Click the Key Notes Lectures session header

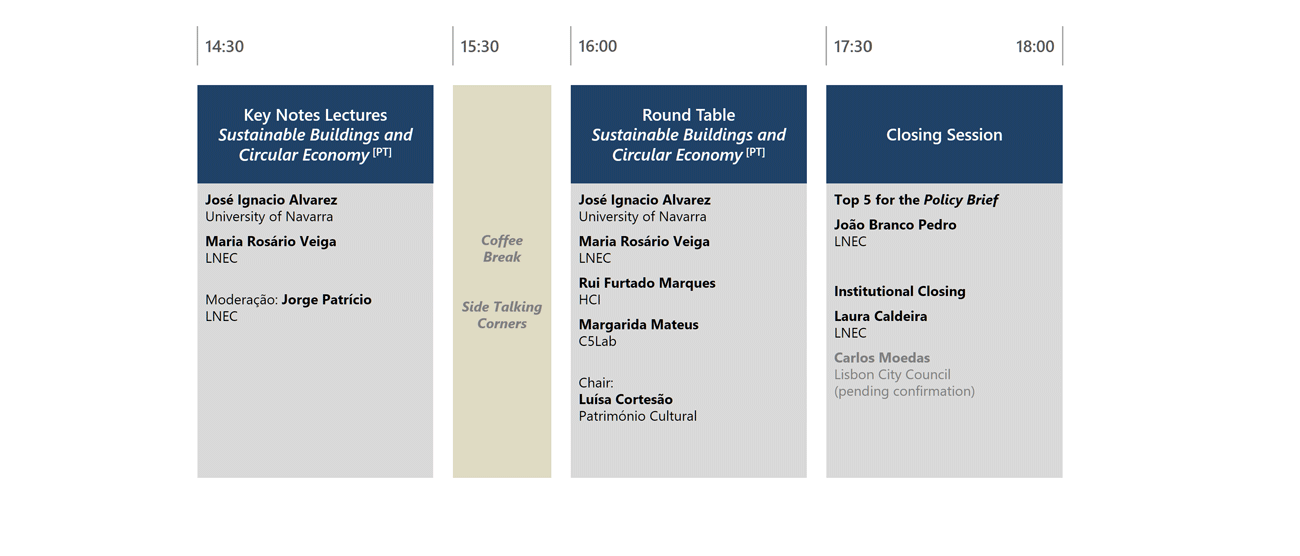315,134
